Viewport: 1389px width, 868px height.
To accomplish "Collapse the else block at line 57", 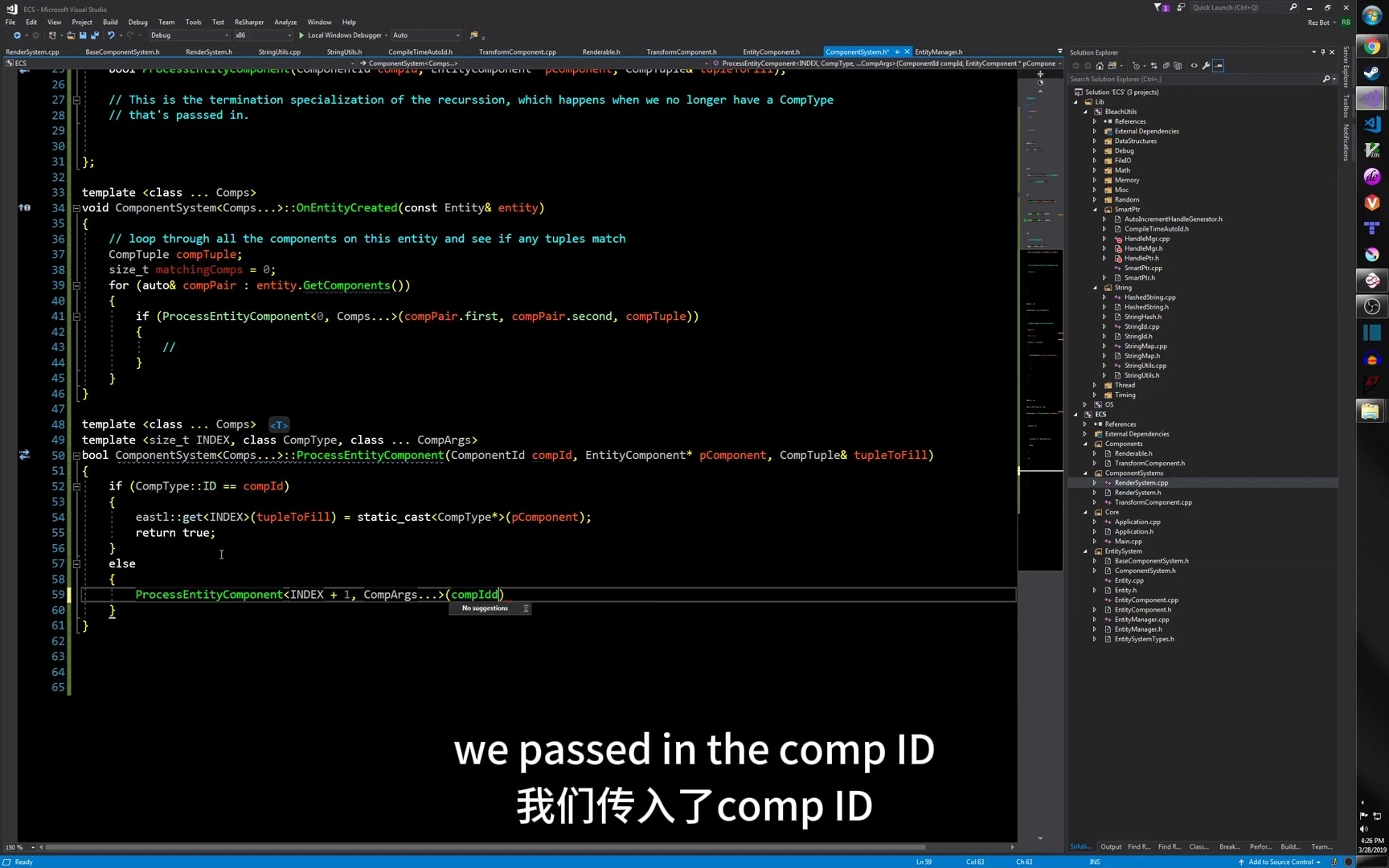I will (76, 564).
